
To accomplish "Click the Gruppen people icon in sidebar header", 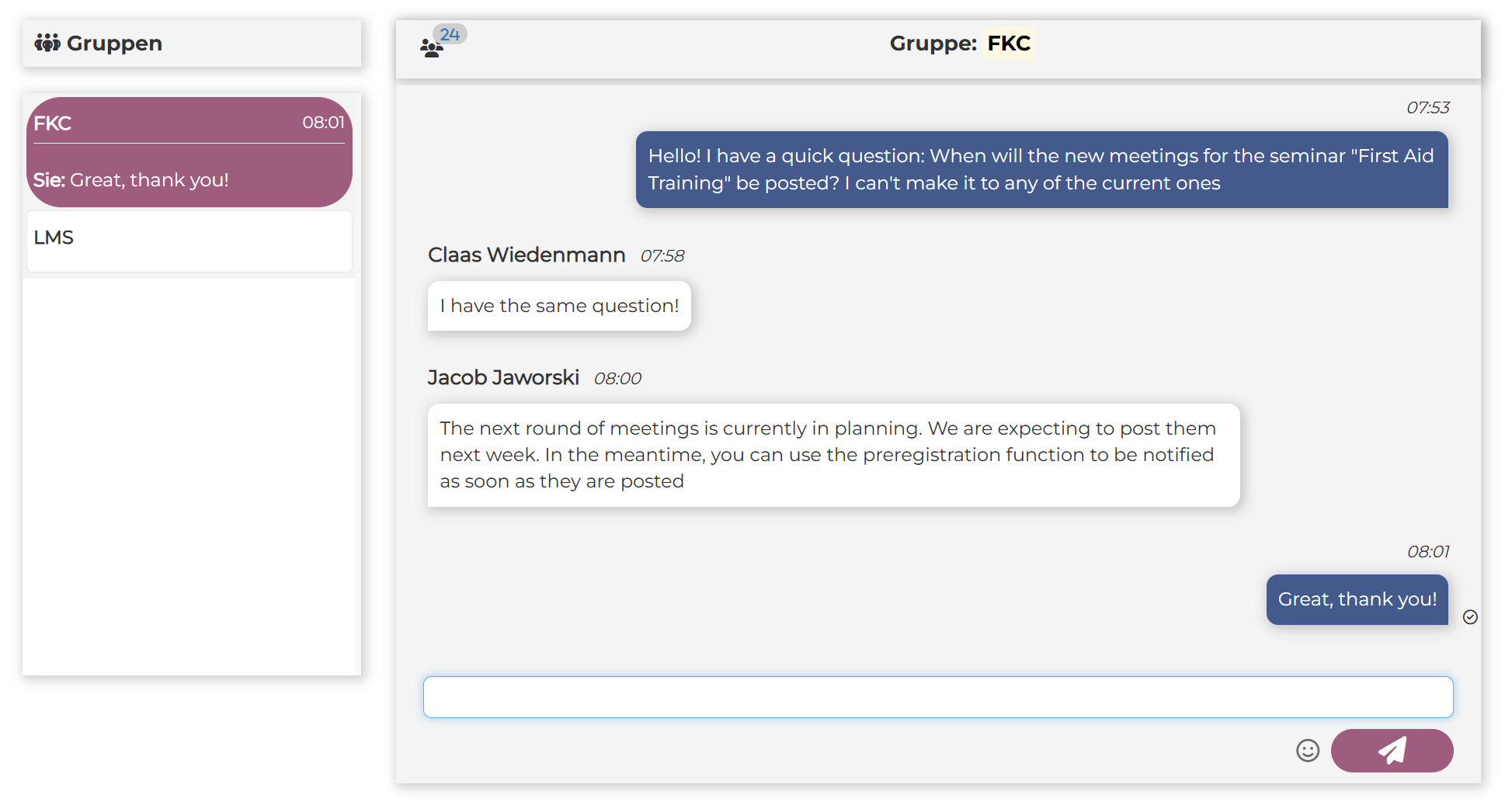I will (x=47, y=43).
